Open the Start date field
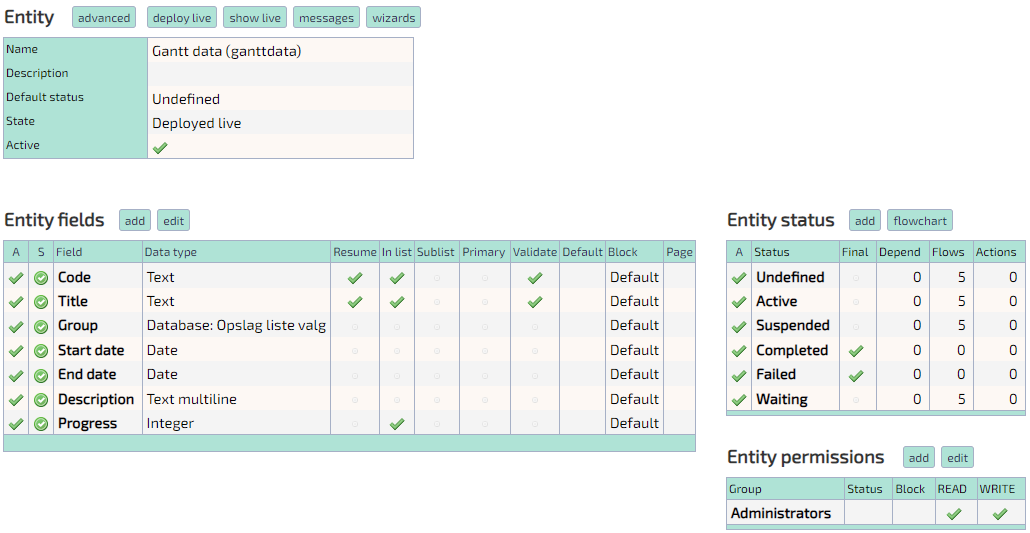The height and width of the screenshot is (533, 1030). click(x=91, y=351)
